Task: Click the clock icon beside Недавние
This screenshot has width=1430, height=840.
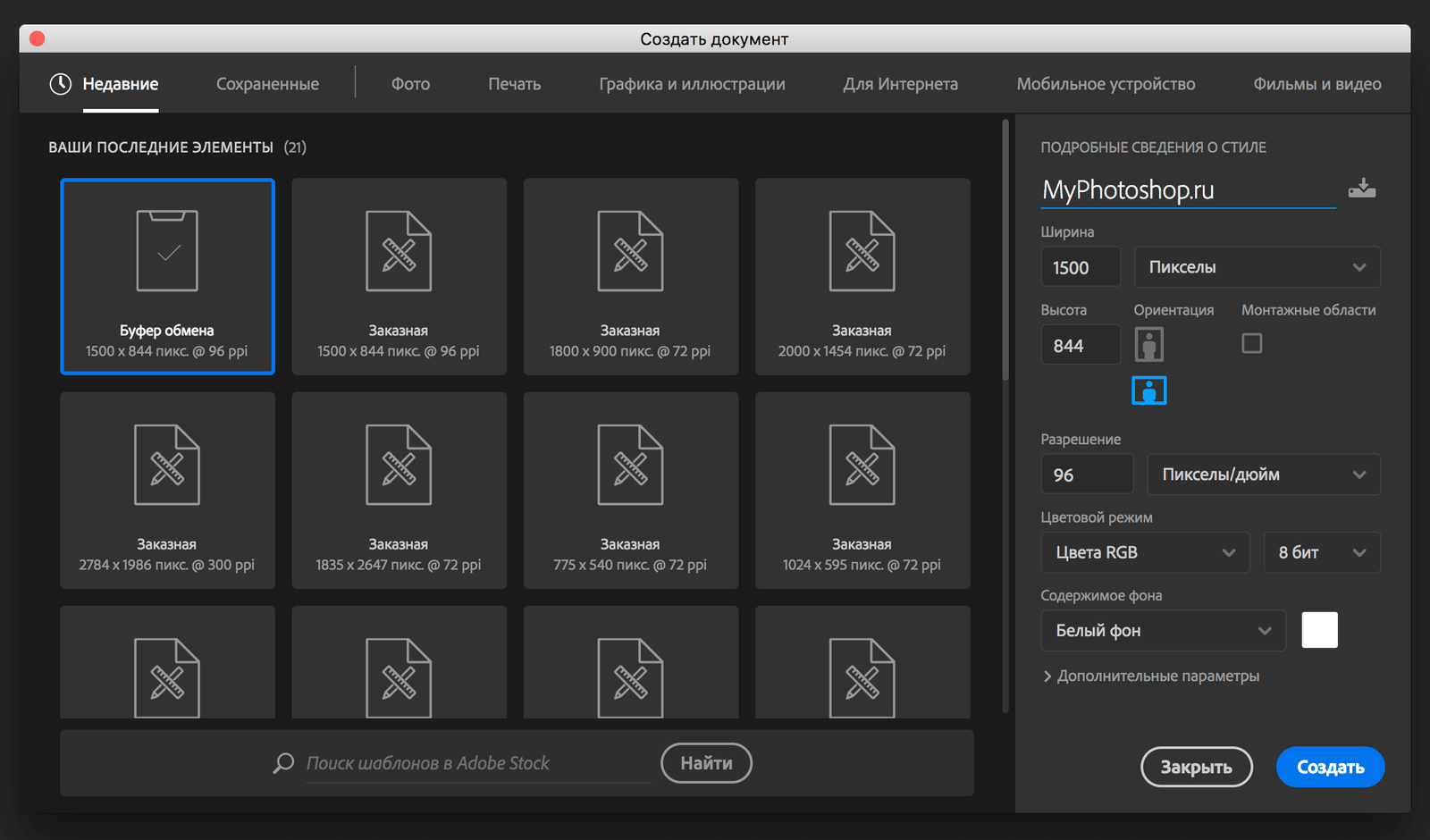Action: (60, 84)
